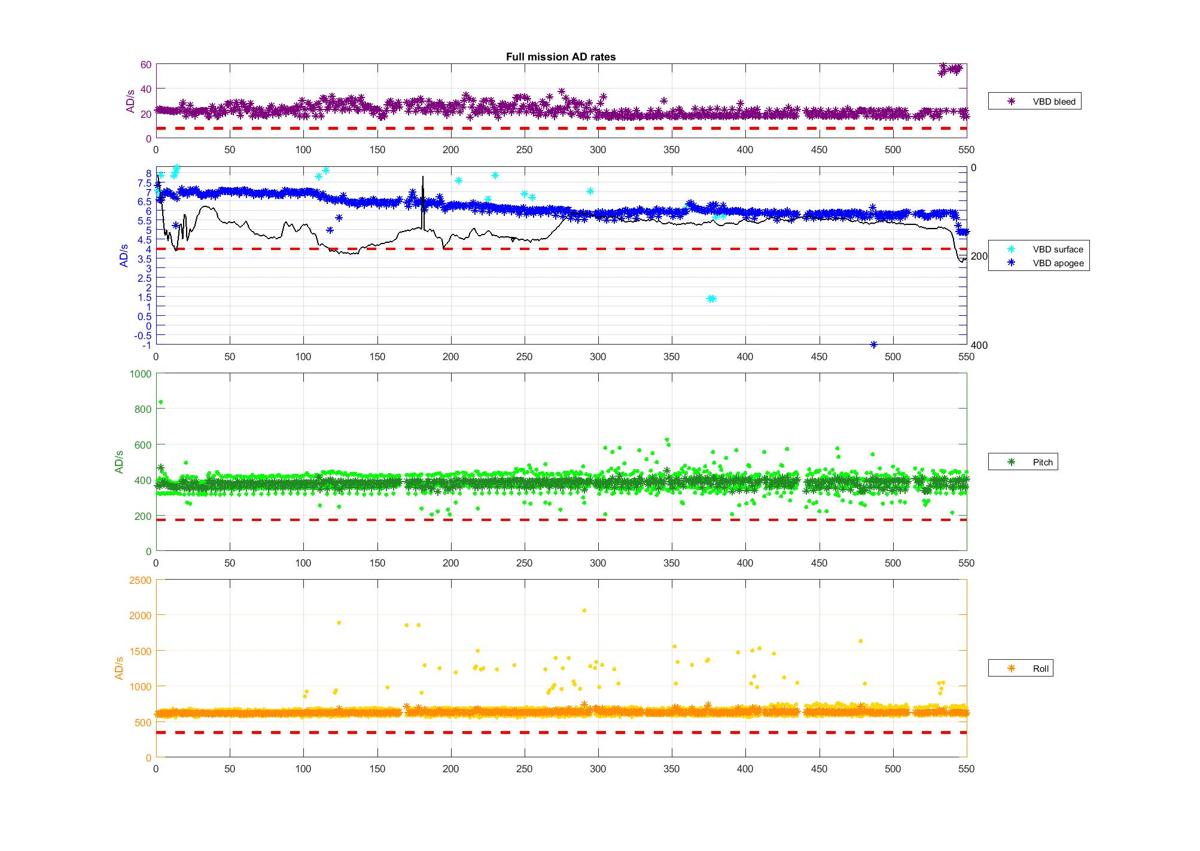Click the highest yellow Roll outlier above 2000
The height and width of the screenshot is (851, 1200).
[x=584, y=610]
